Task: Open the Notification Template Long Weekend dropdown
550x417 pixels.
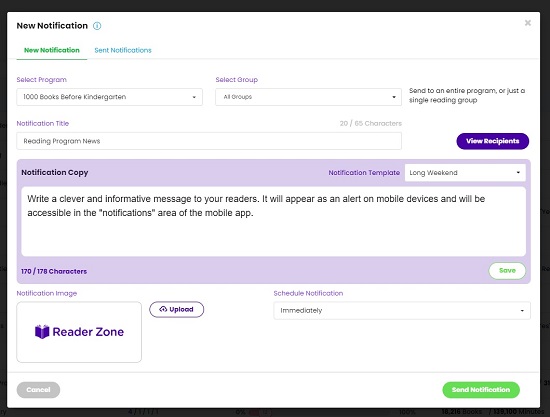Action: pyautogui.click(x=465, y=173)
